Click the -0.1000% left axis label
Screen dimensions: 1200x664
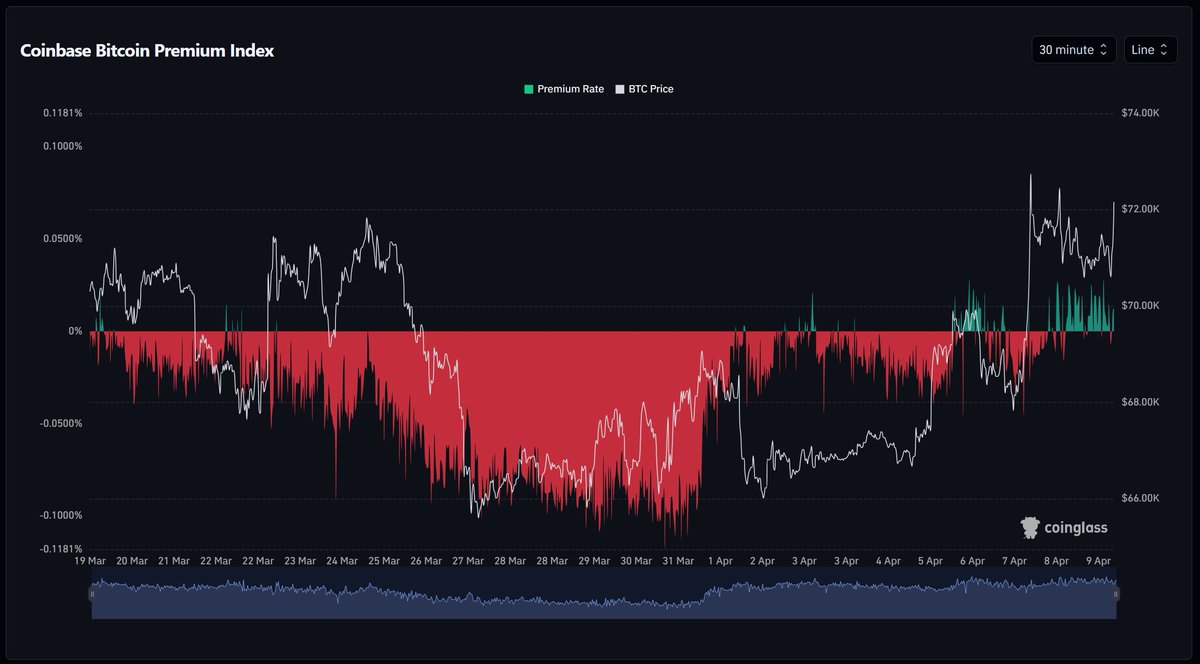click(61, 515)
